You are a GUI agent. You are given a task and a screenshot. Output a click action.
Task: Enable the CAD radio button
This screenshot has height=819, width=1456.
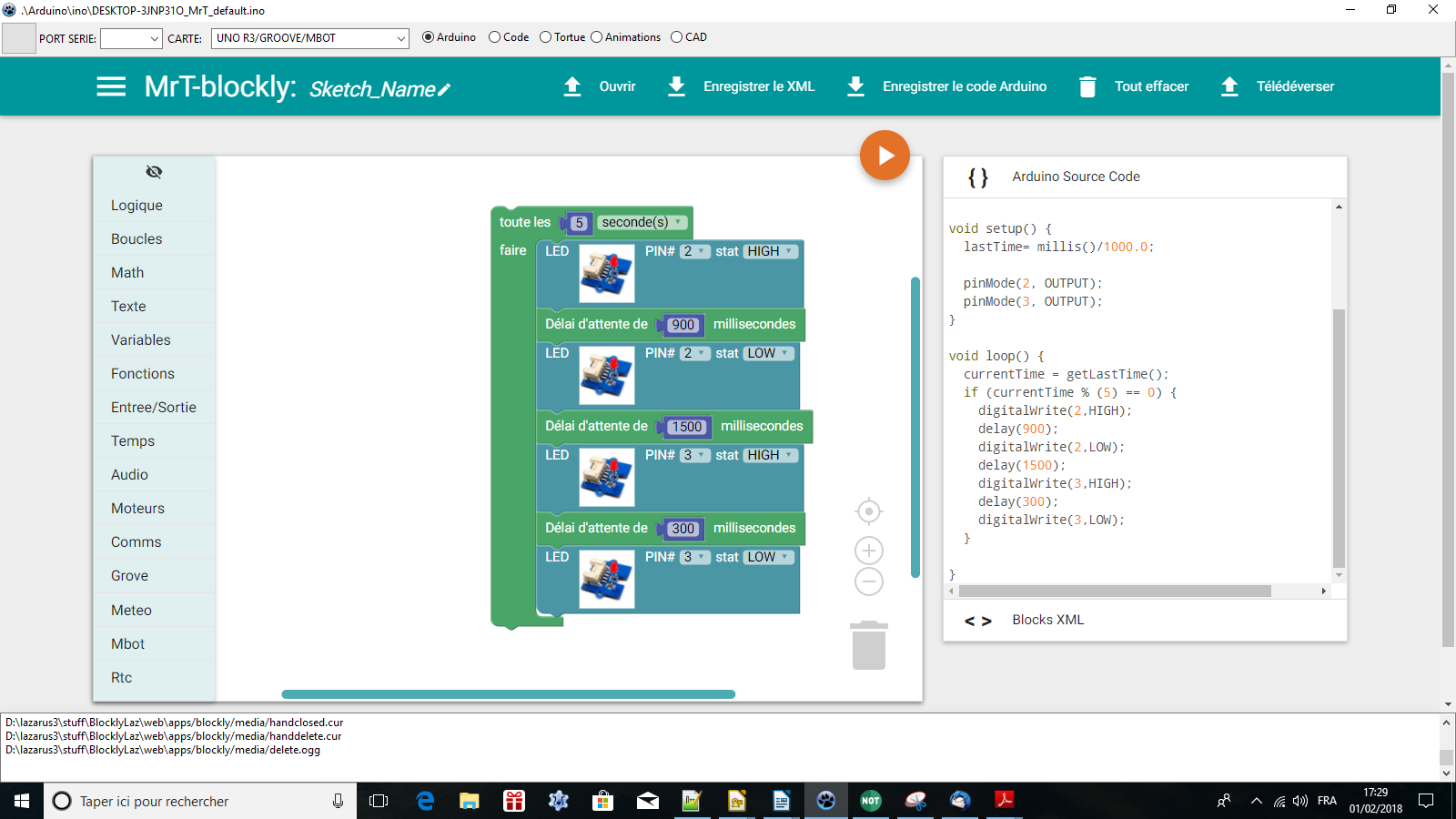676,37
